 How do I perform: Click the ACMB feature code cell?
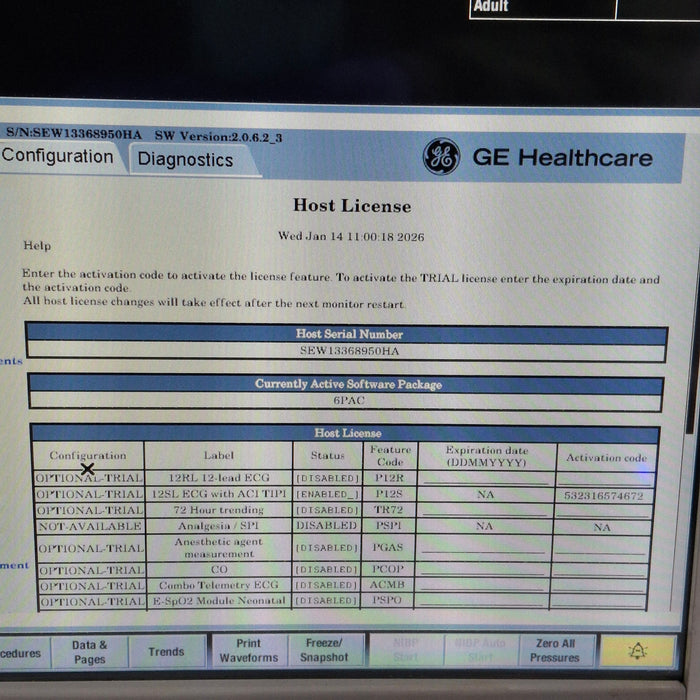coord(387,584)
